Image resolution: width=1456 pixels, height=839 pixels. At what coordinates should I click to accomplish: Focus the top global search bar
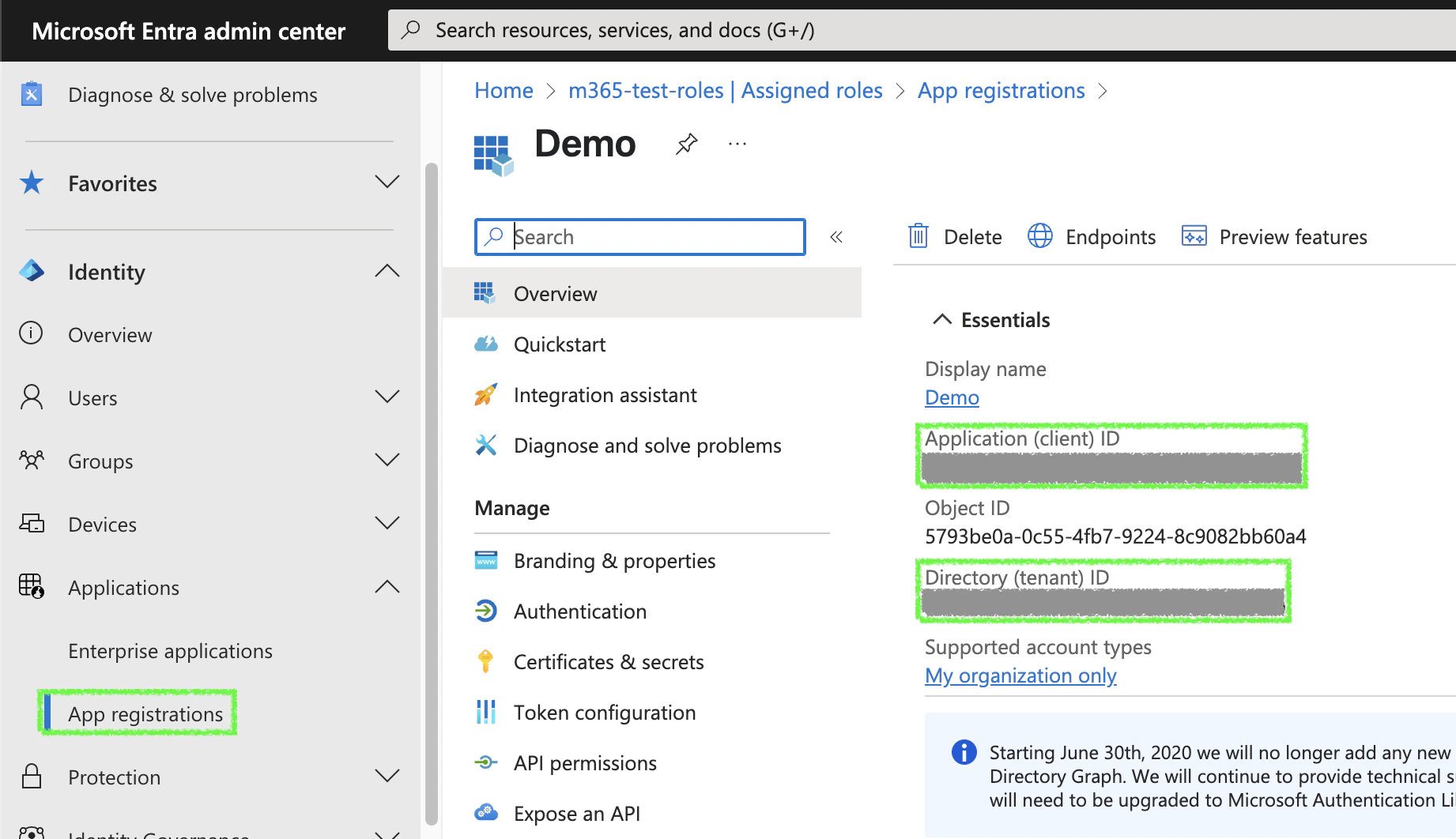point(917,30)
